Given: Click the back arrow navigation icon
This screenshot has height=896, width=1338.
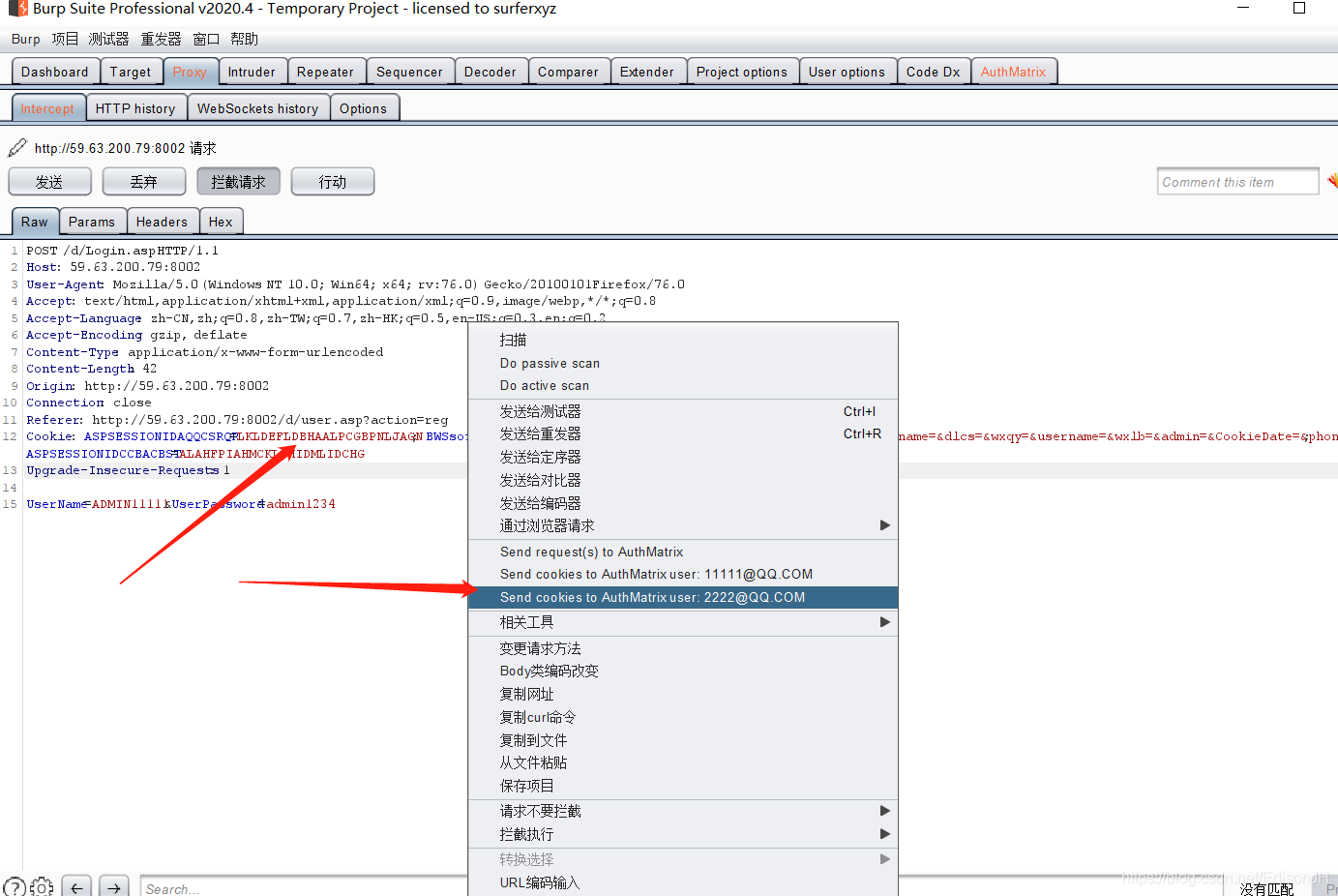Looking at the screenshot, I should coord(76,885).
